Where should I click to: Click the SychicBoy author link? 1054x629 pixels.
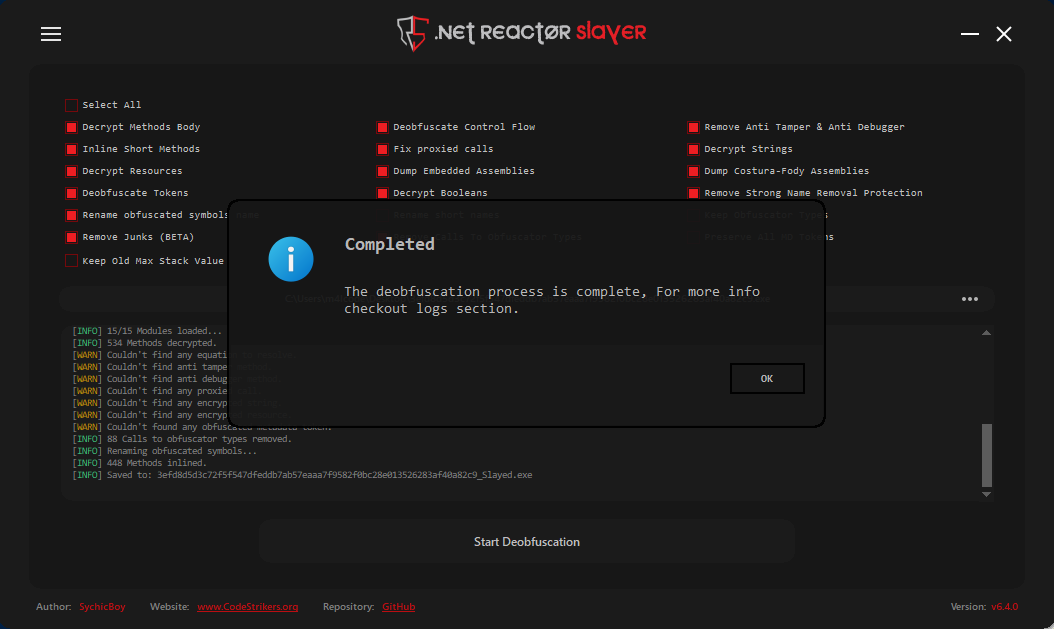(x=101, y=606)
